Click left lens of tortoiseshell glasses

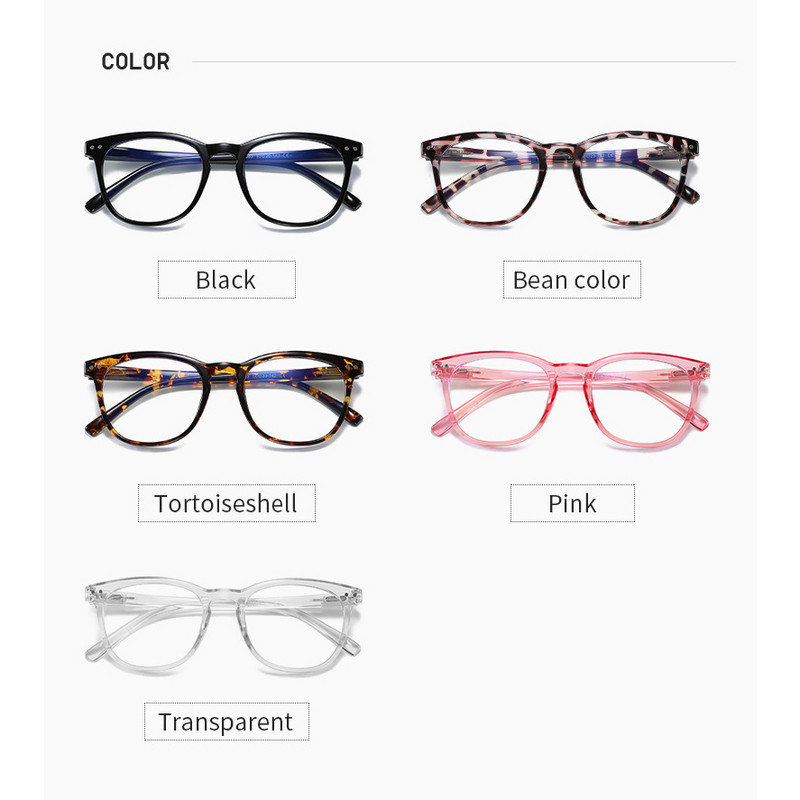pyautogui.click(x=154, y=402)
